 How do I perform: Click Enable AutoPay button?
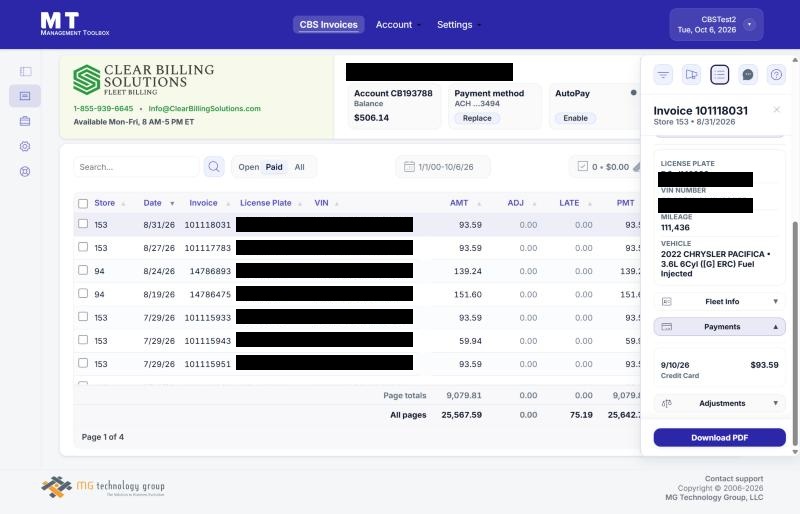pos(576,118)
